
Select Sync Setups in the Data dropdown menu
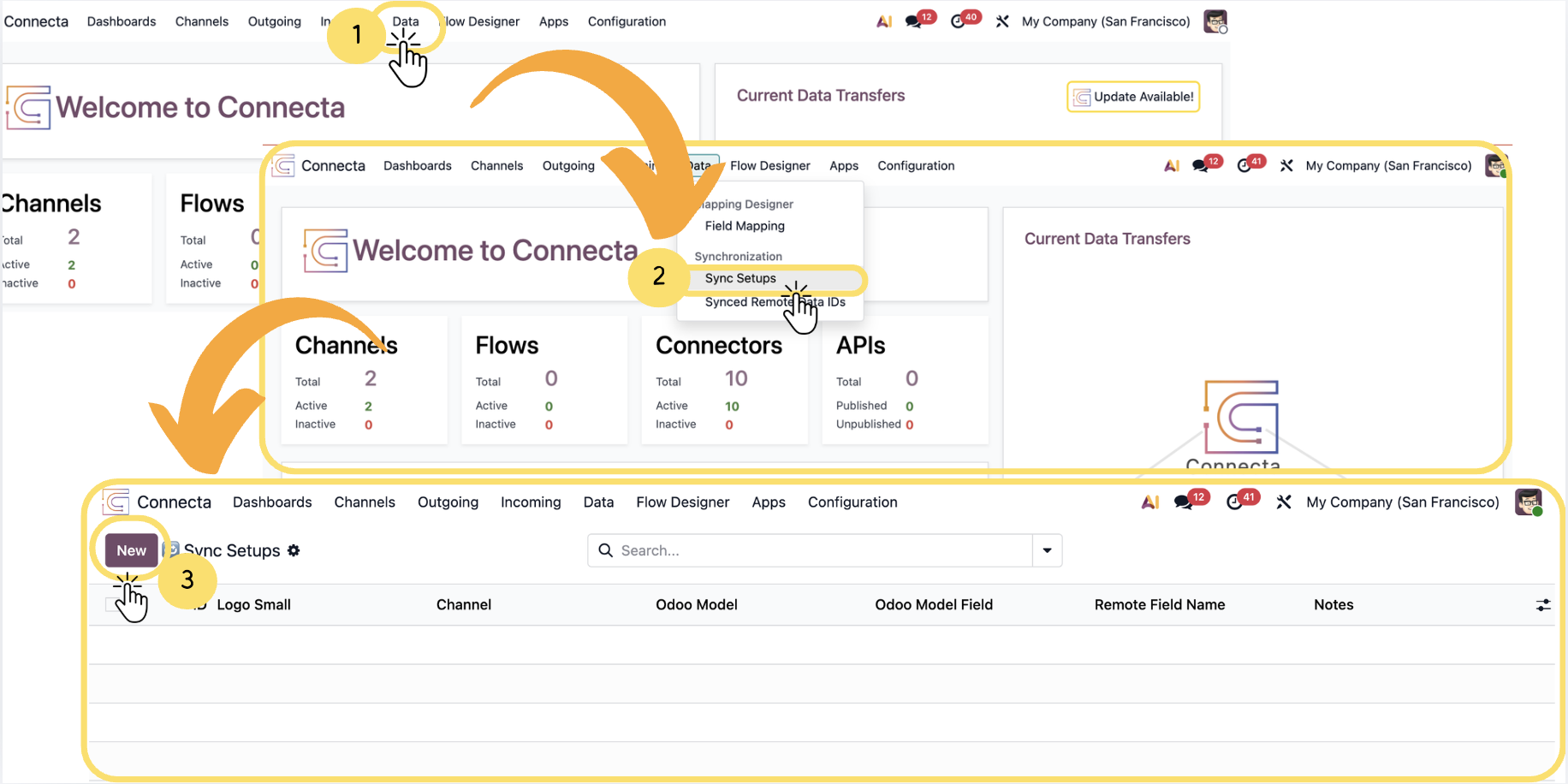[x=740, y=278]
